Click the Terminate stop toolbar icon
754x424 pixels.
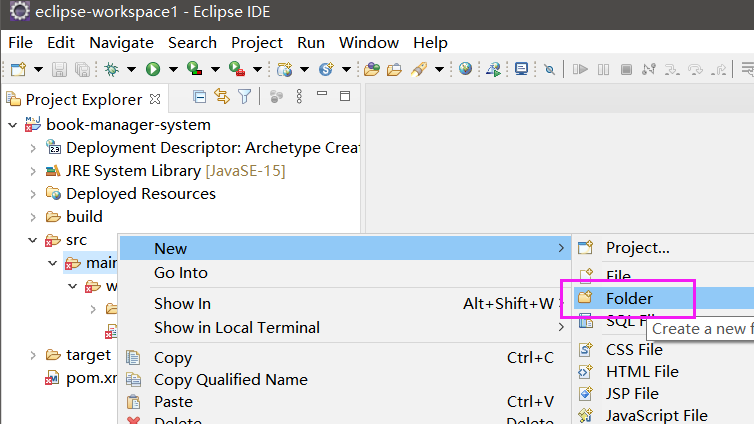626,70
